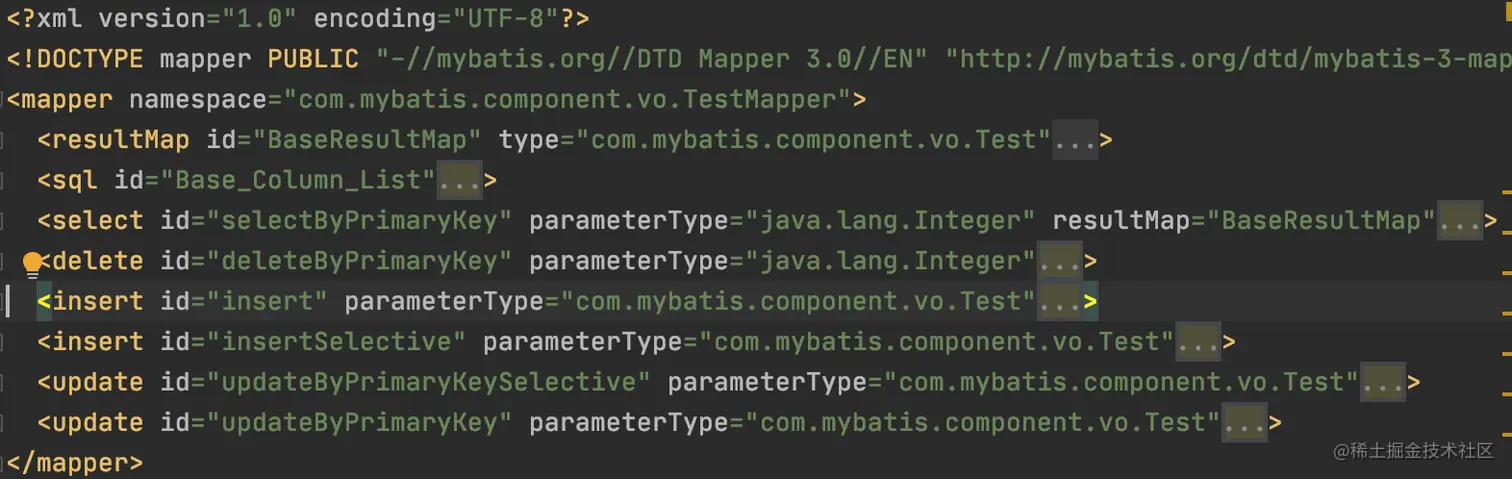
Task: Unfold the updateByPrimaryKey update block
Action: pos(1244,423)
